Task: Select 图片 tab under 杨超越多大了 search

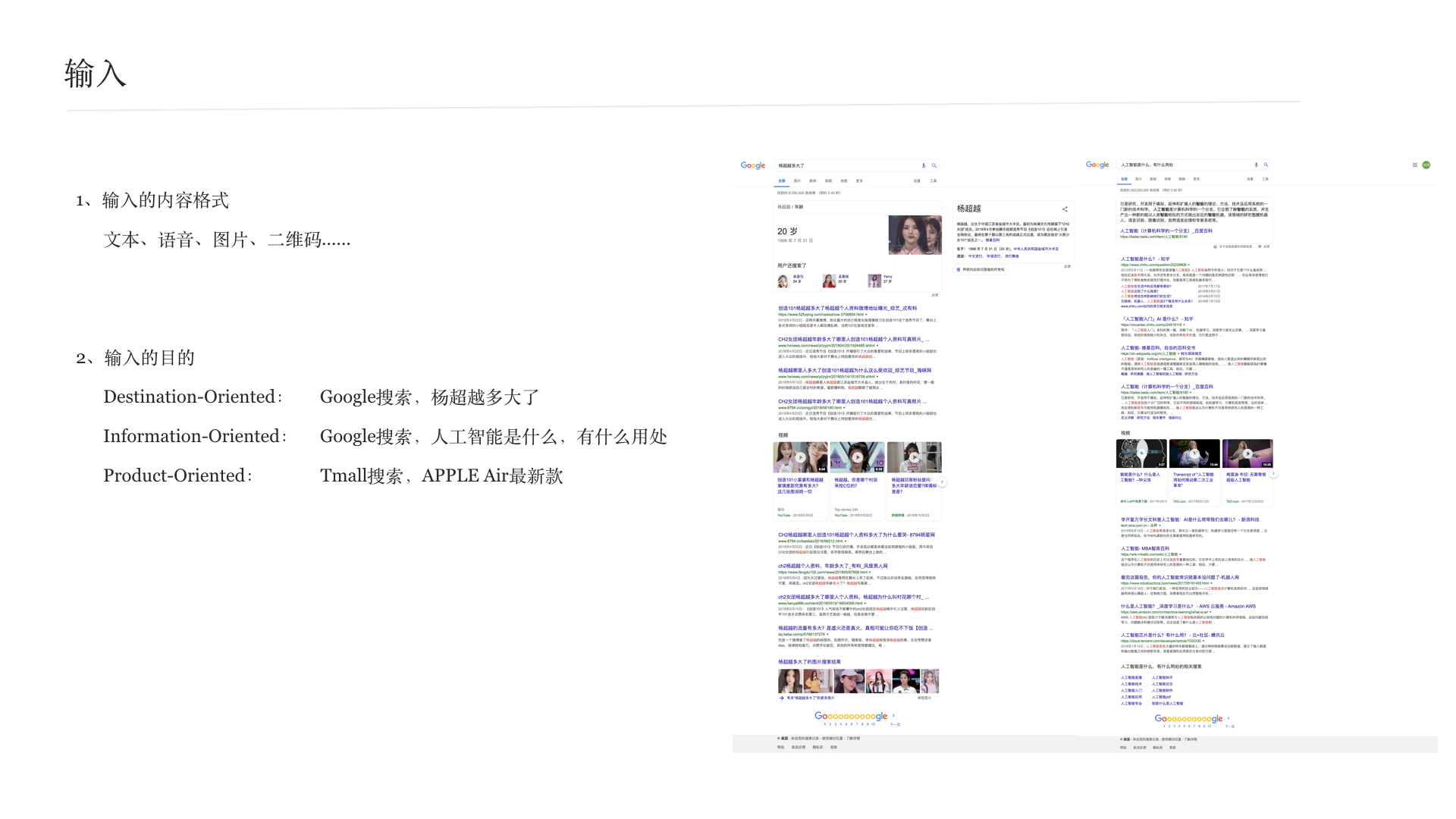Action: click(797, 181)
